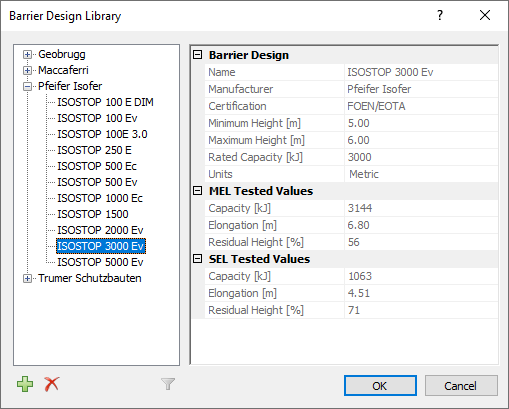Select the Maccaferri manufacturer label

[x=63, y=70]
